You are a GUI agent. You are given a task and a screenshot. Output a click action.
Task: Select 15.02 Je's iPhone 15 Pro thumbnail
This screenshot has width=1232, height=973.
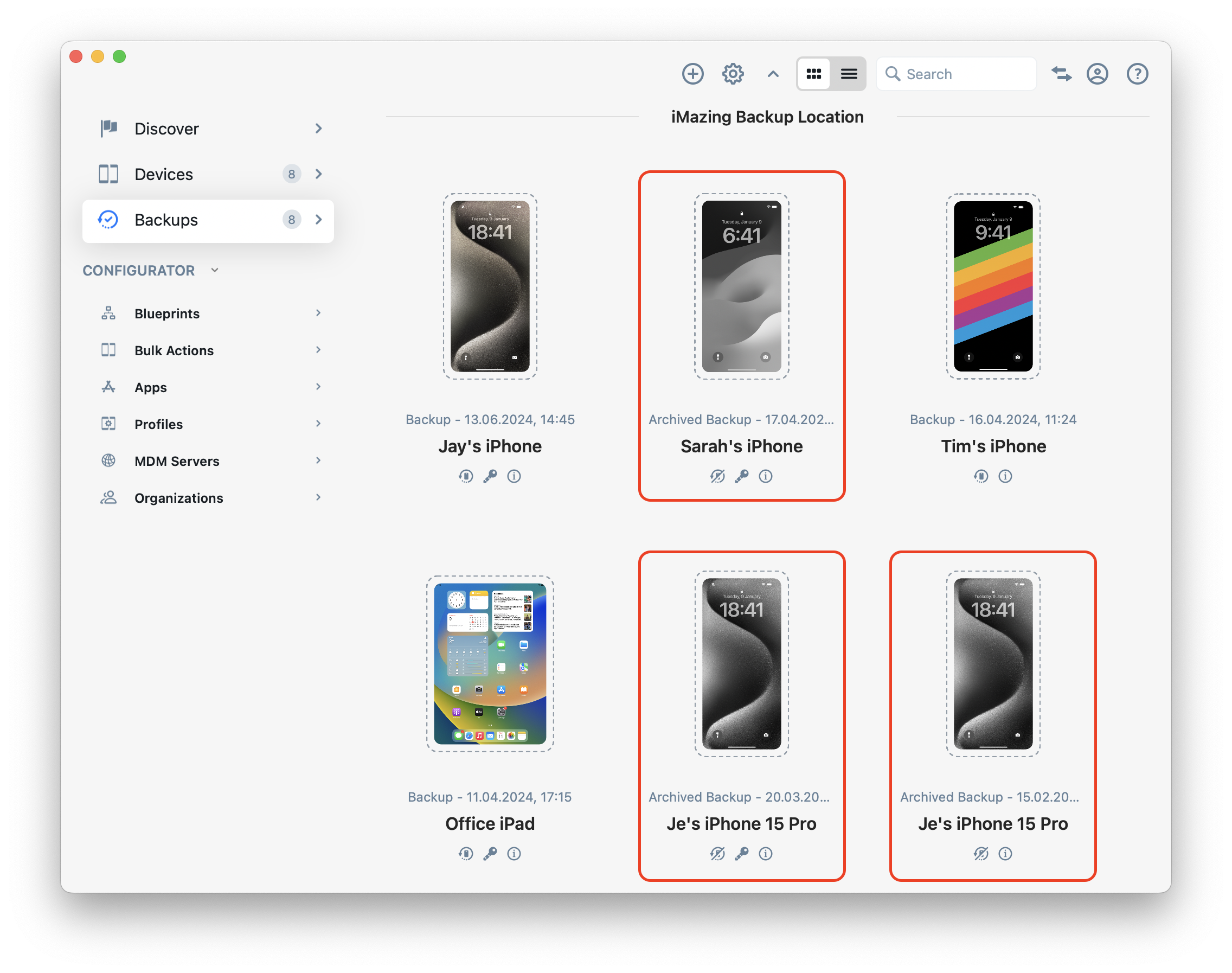click(x=993, y=664)
